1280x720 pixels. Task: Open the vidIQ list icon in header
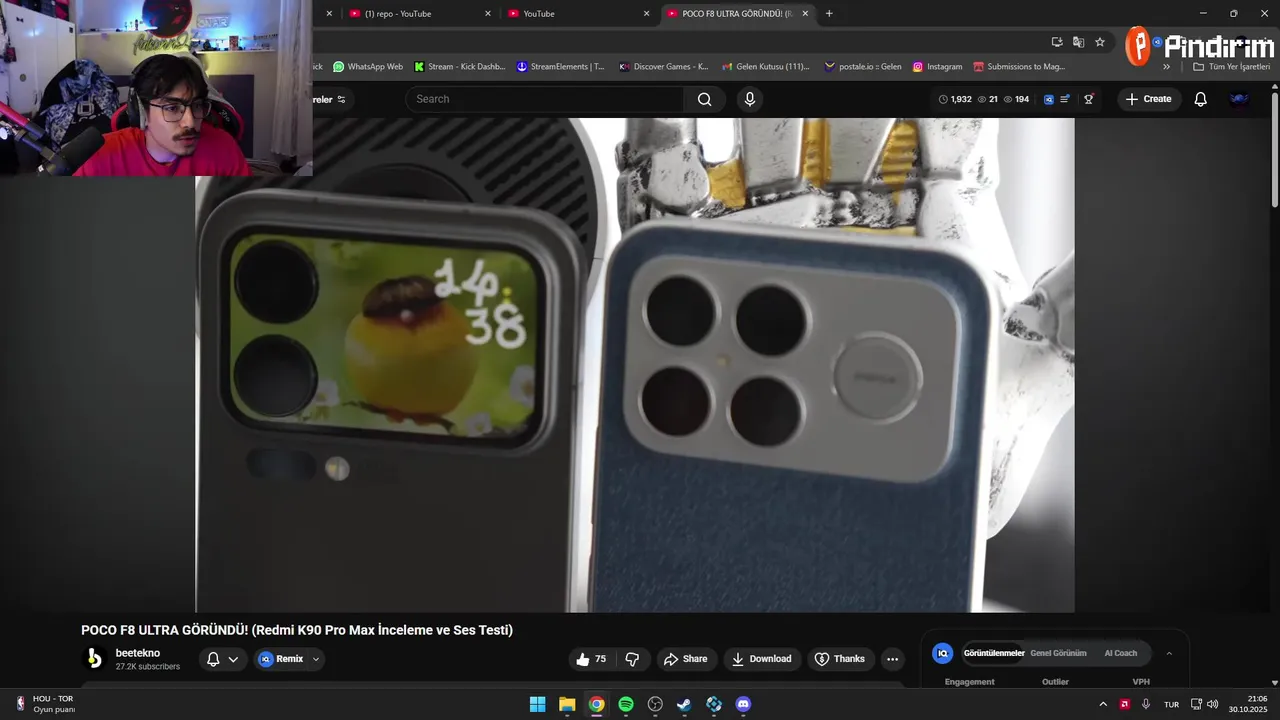coord(1066,99)
